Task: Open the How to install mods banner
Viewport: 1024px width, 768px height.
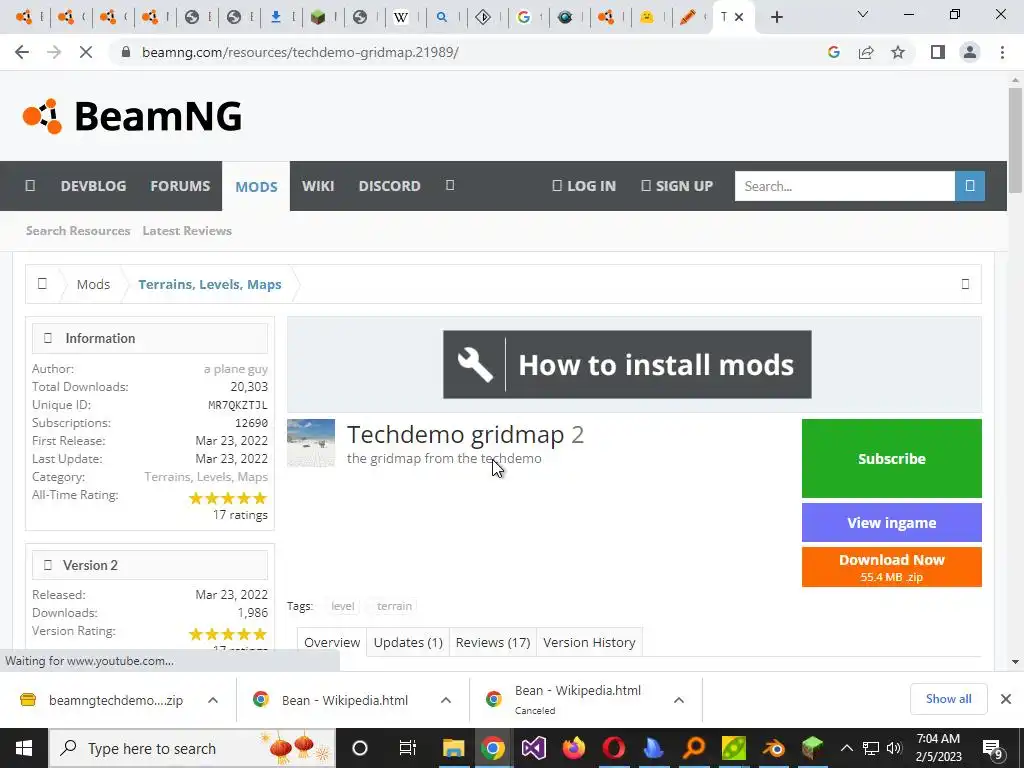Action: (x=627, y=364)
